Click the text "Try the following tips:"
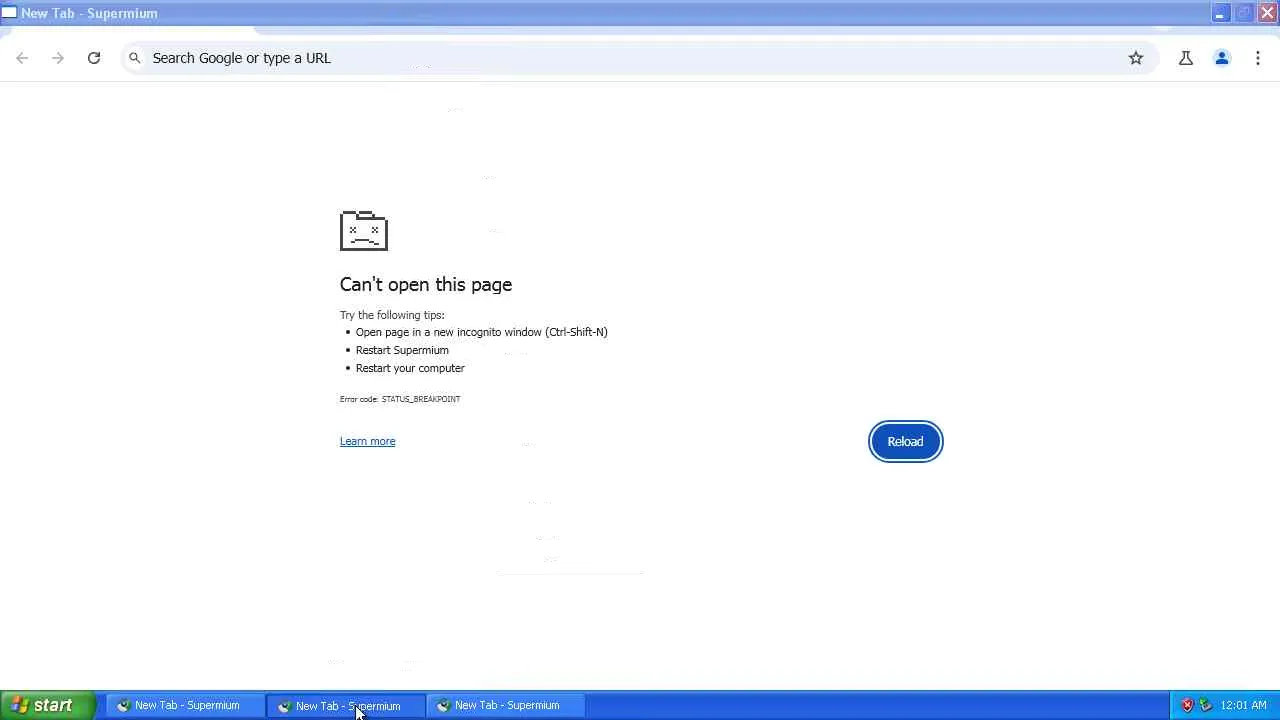 pos(392,315)
